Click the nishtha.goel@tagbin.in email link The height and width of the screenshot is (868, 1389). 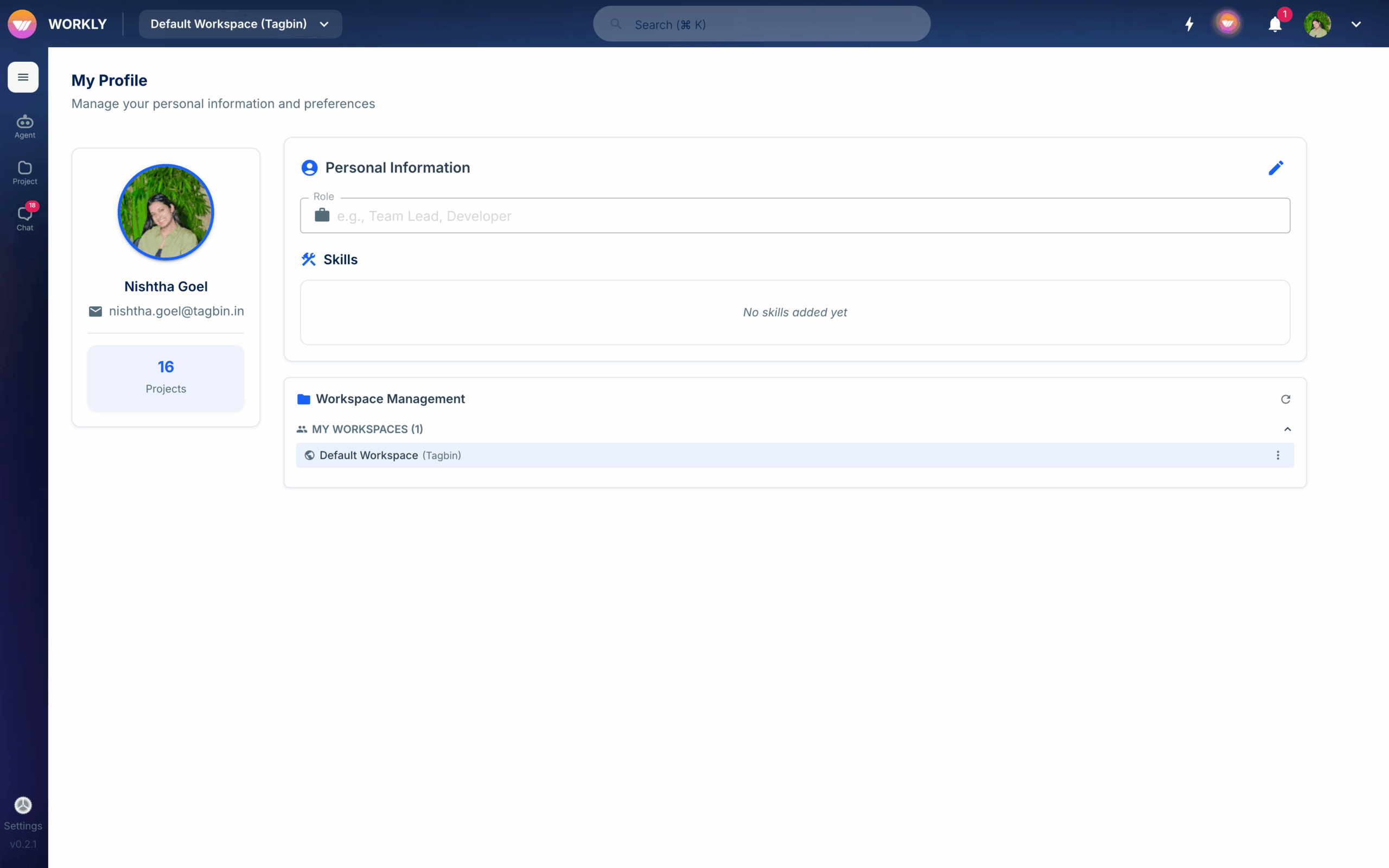(177, 310)
